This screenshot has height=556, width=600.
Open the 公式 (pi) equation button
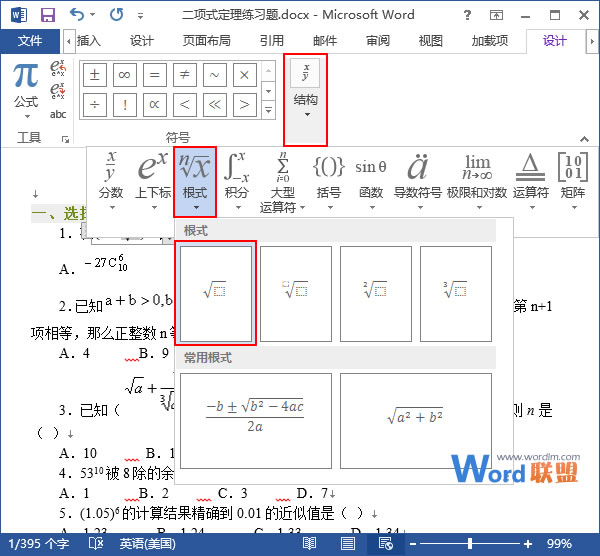click(26, 84)
